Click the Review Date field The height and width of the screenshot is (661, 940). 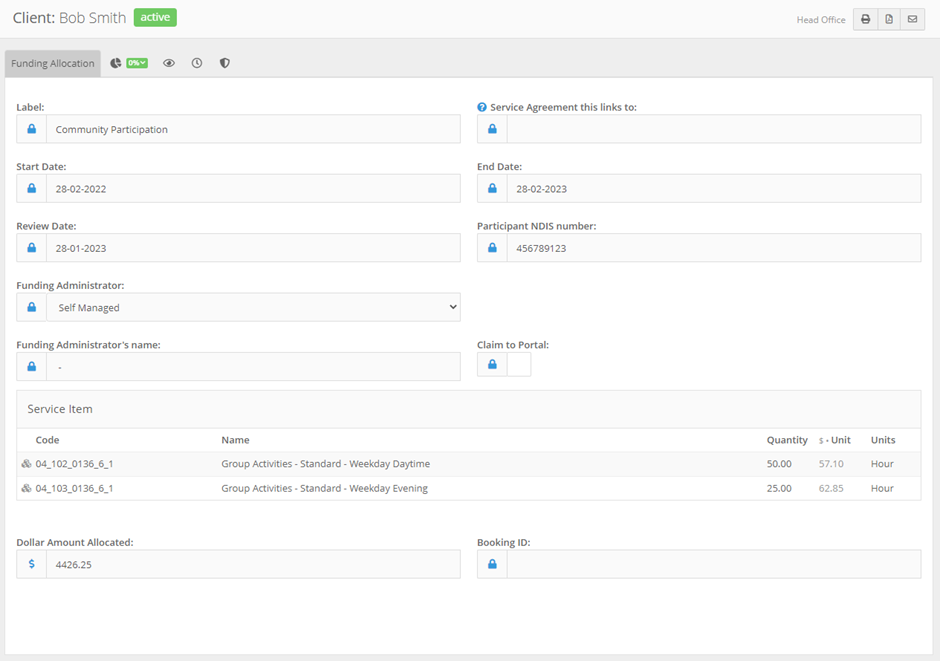click(x=254, y=248)
